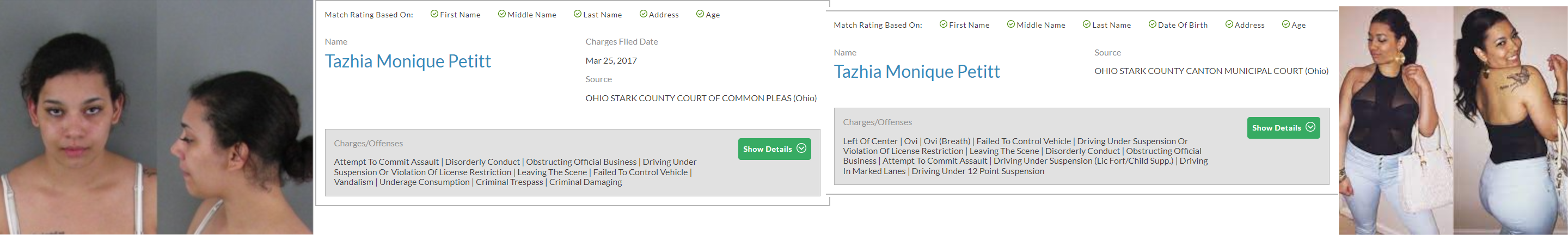Open the front-facing mugshot photo
This screenshot has width=1568, height=235.
tap(78, 117)
